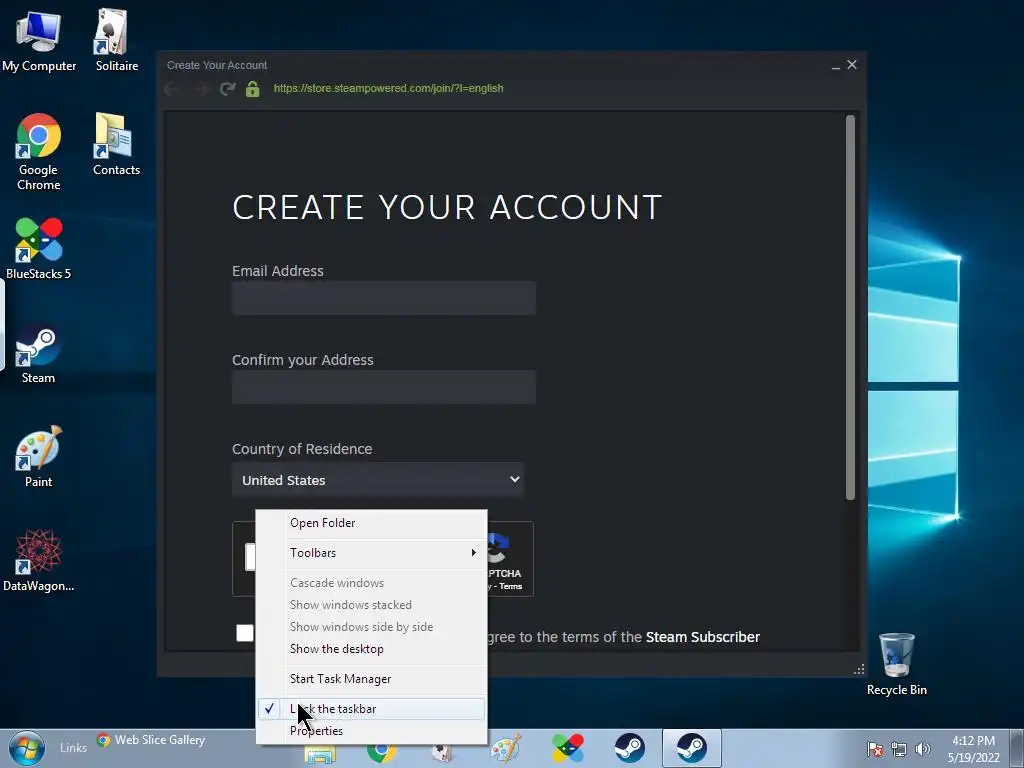
Task: Click the Paint icon in the taskbar
Action: click(506, 748)
